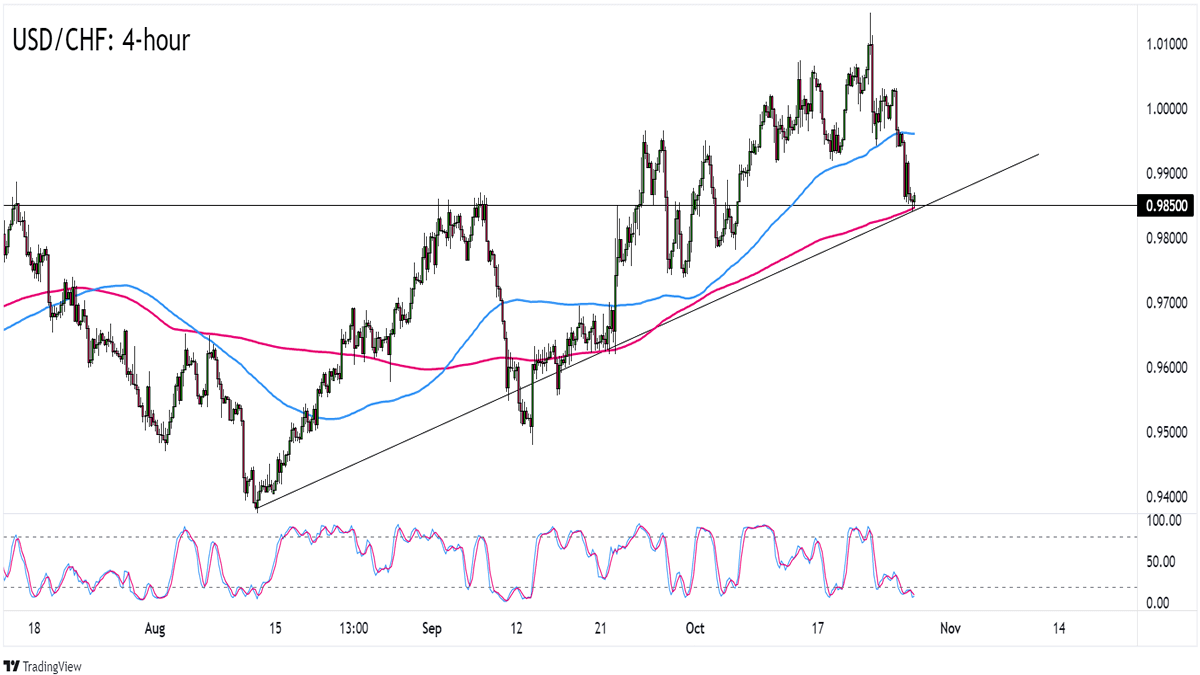The height and width of the screenshot is (675, 1200).
Task: Click the 13:00 time axis label
Action: pos(354,629)
